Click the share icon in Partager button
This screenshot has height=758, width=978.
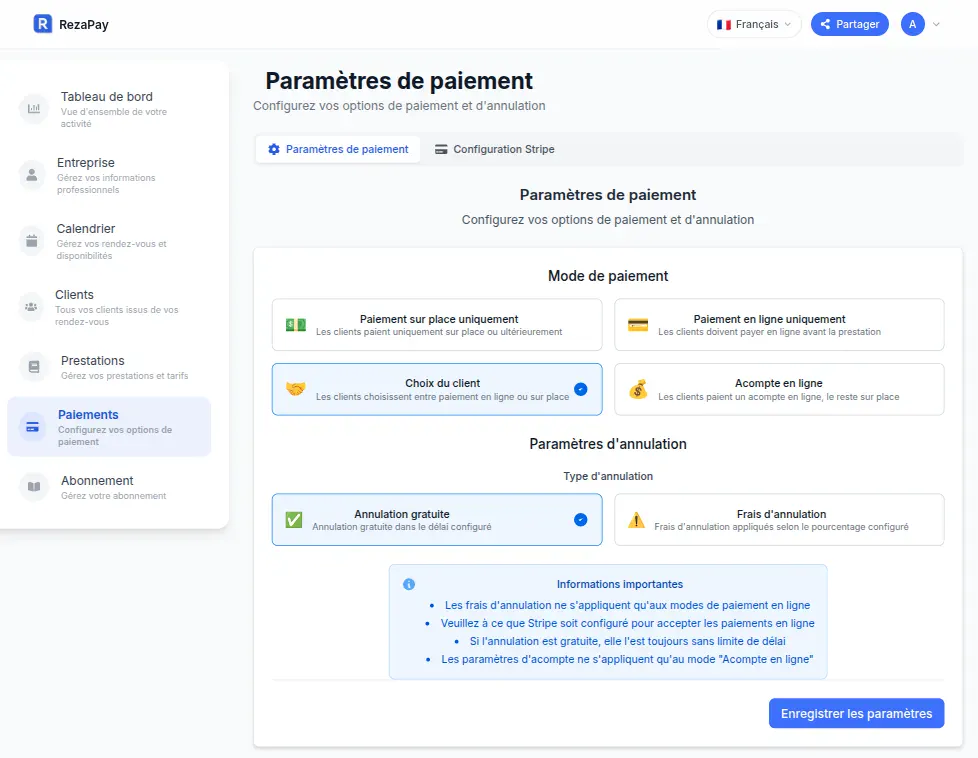pyautogui.click(x=825, y=24)
